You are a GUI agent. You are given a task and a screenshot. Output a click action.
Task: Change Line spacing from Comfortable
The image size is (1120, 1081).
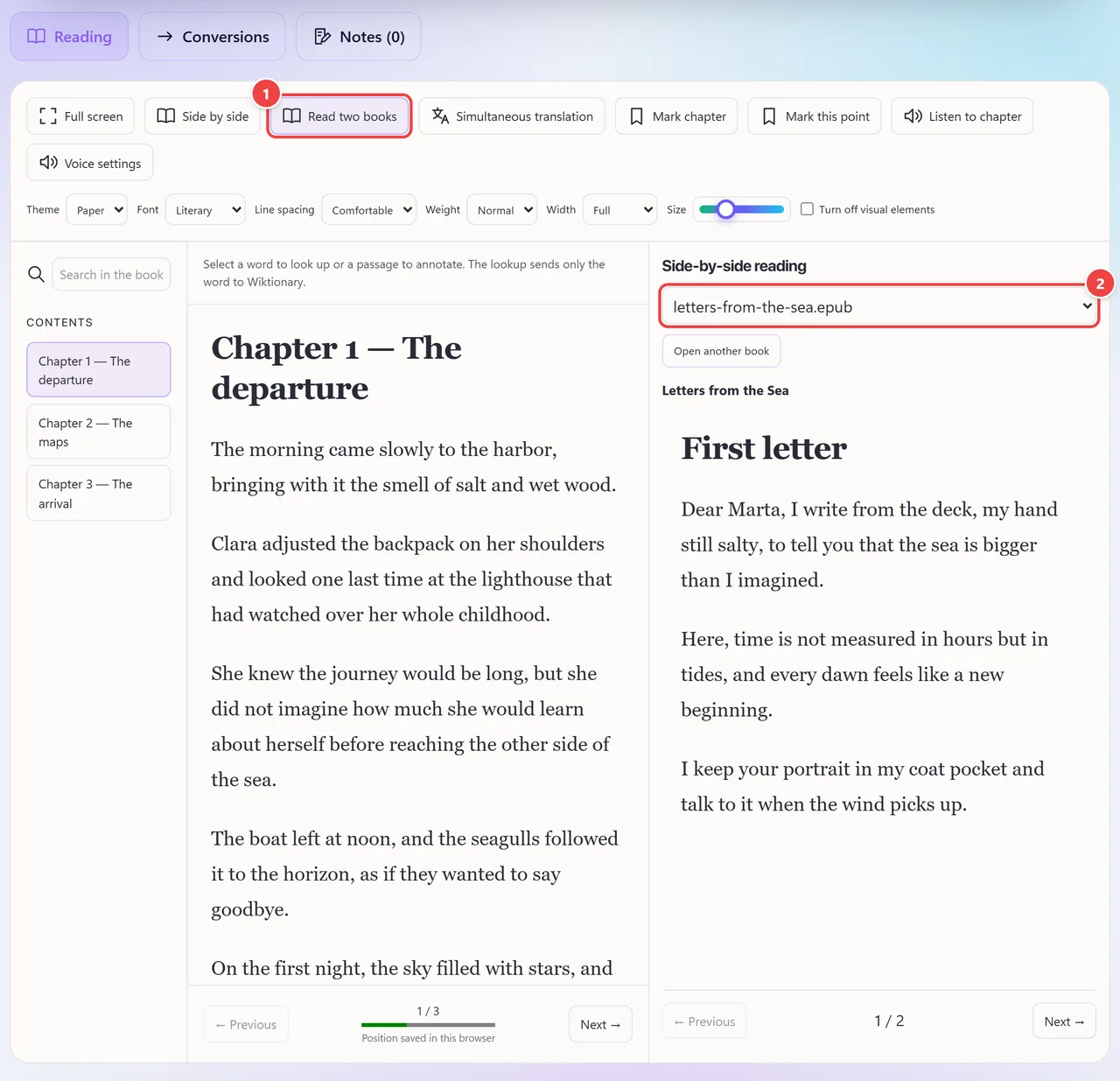pyautogui.click(x=368, y=210)
